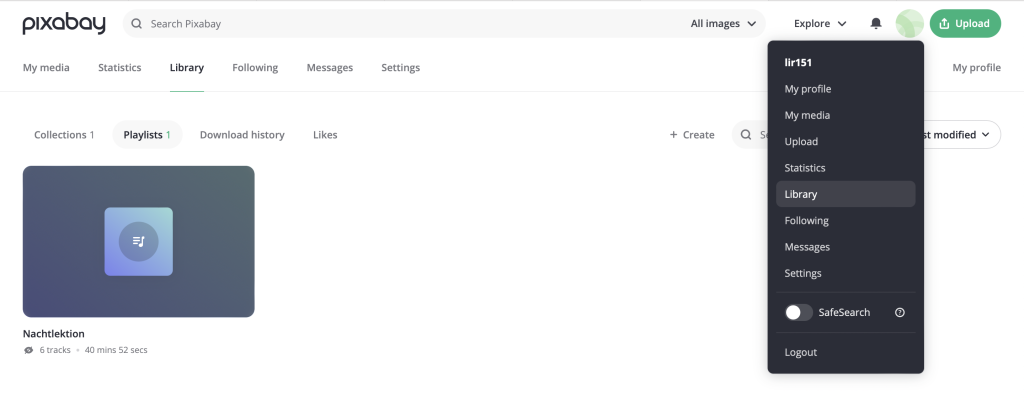Choose Settings in user menu
Screen dimensions: 1024x411
pyautogui.click(x=846, y=273)
